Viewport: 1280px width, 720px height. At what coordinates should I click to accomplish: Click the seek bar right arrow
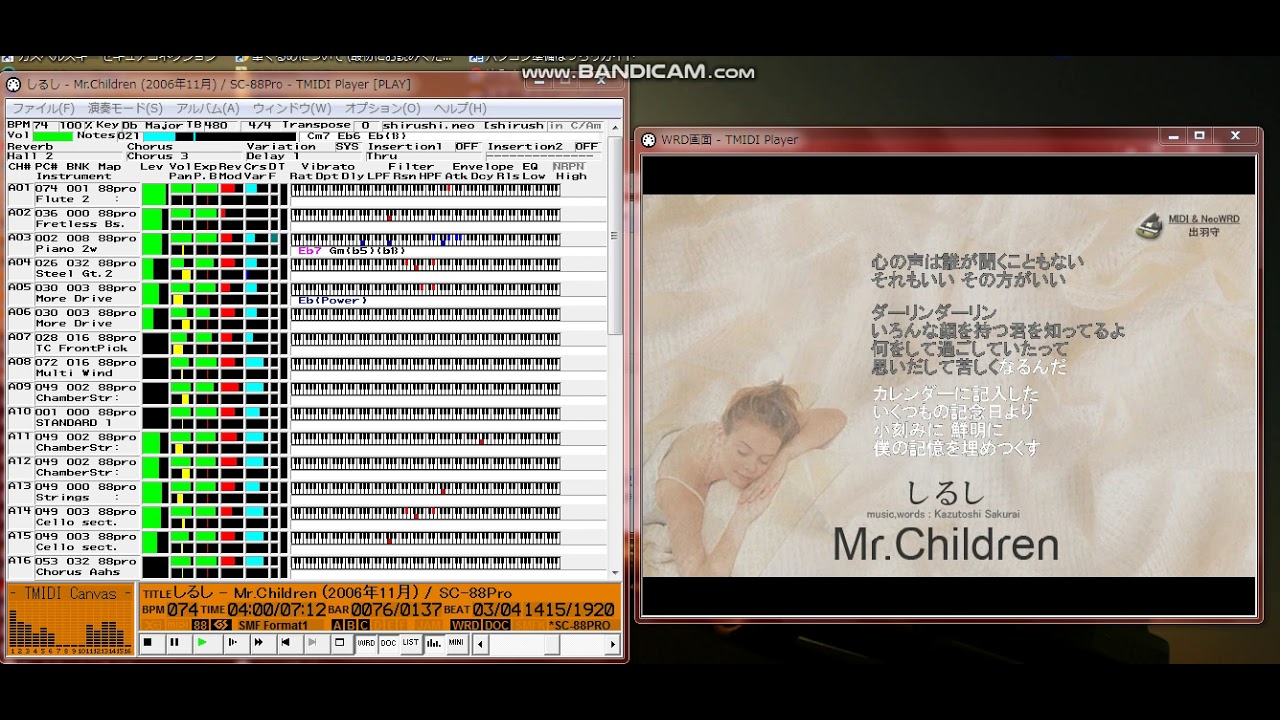click(613, 645)
